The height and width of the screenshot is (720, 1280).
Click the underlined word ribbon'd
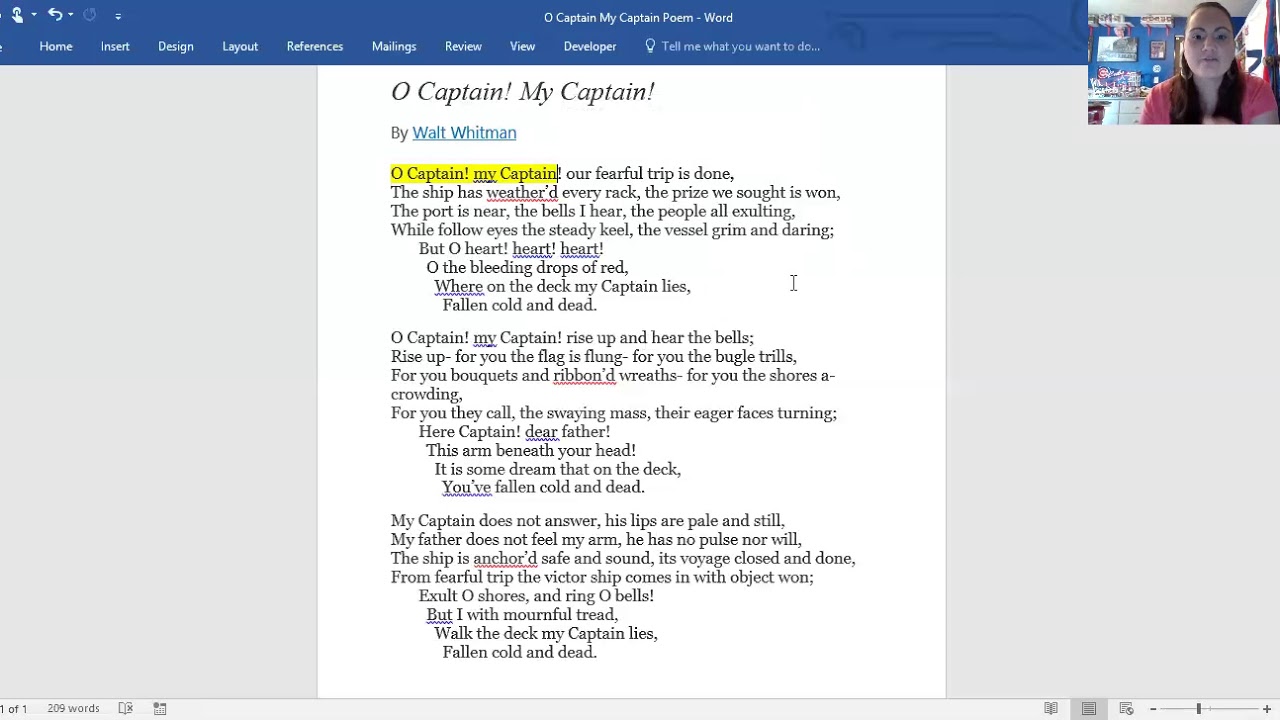pos(584,375)
